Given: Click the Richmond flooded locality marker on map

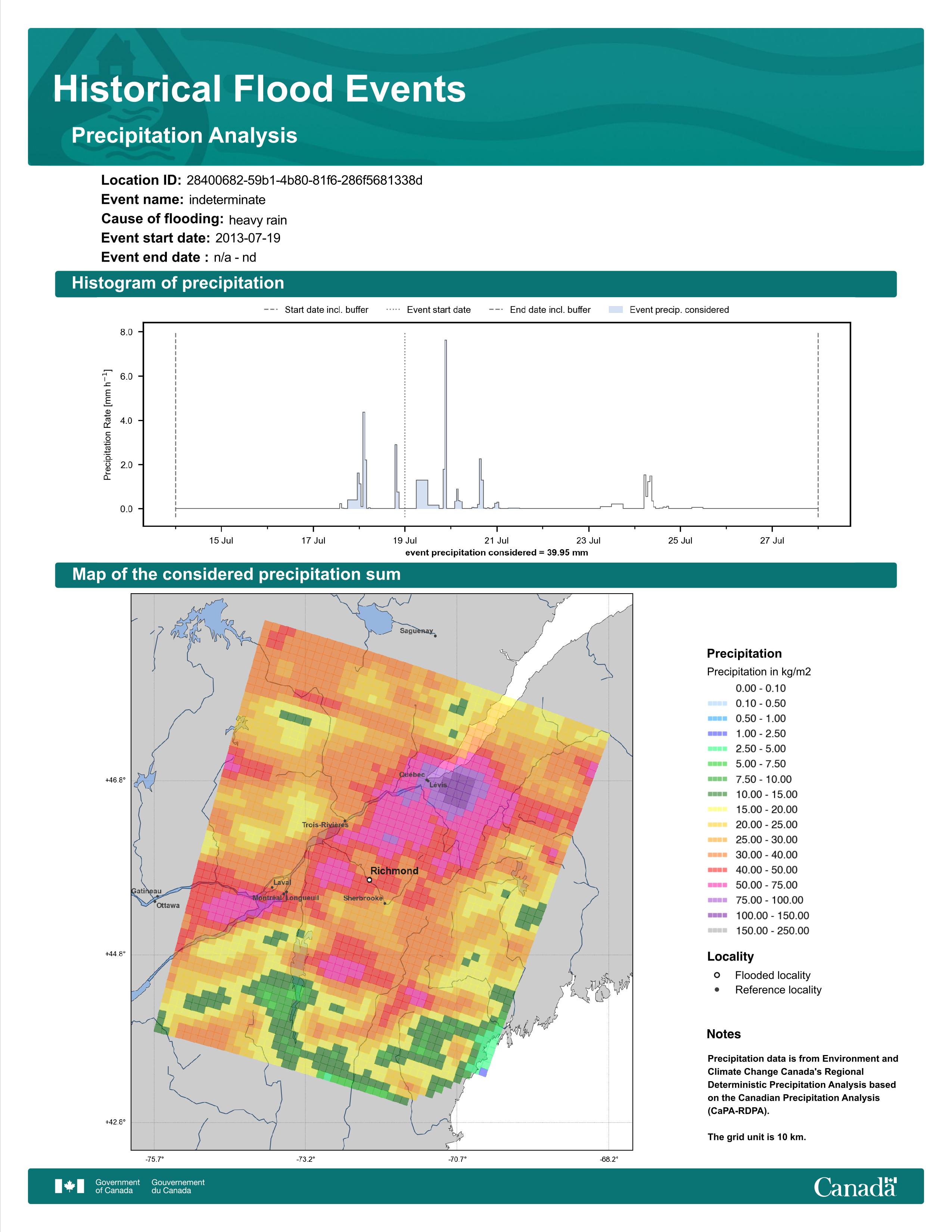Looking at the screenshot, I should [x=369, y=880].
